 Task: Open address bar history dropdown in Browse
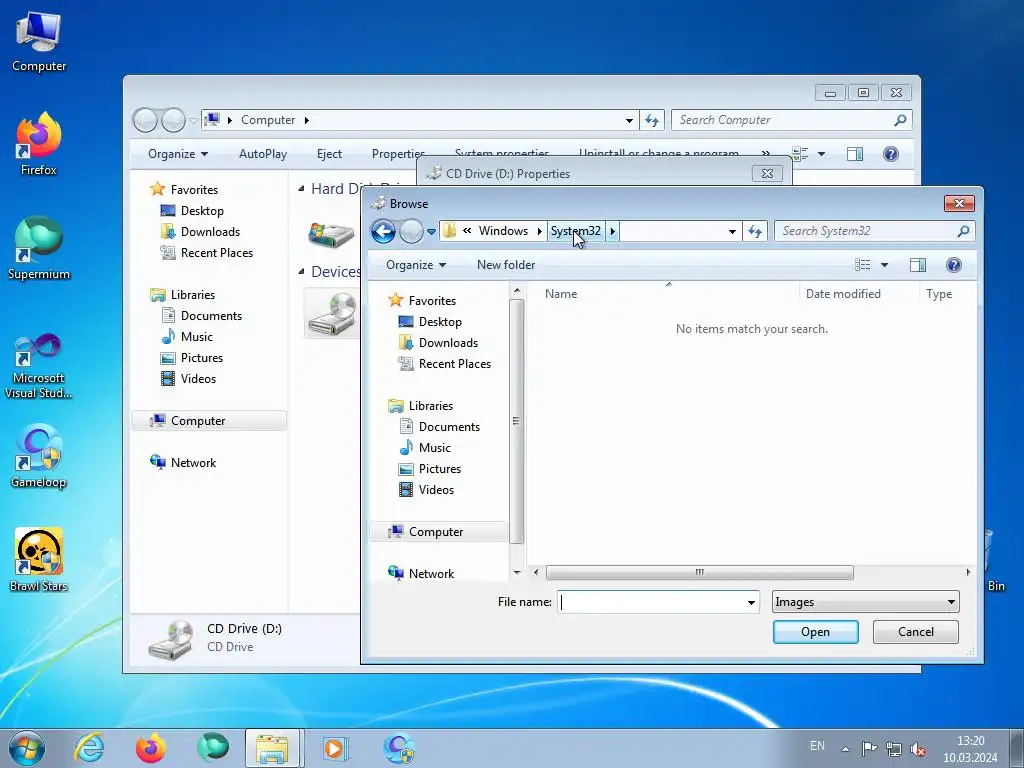click(732, 231)
